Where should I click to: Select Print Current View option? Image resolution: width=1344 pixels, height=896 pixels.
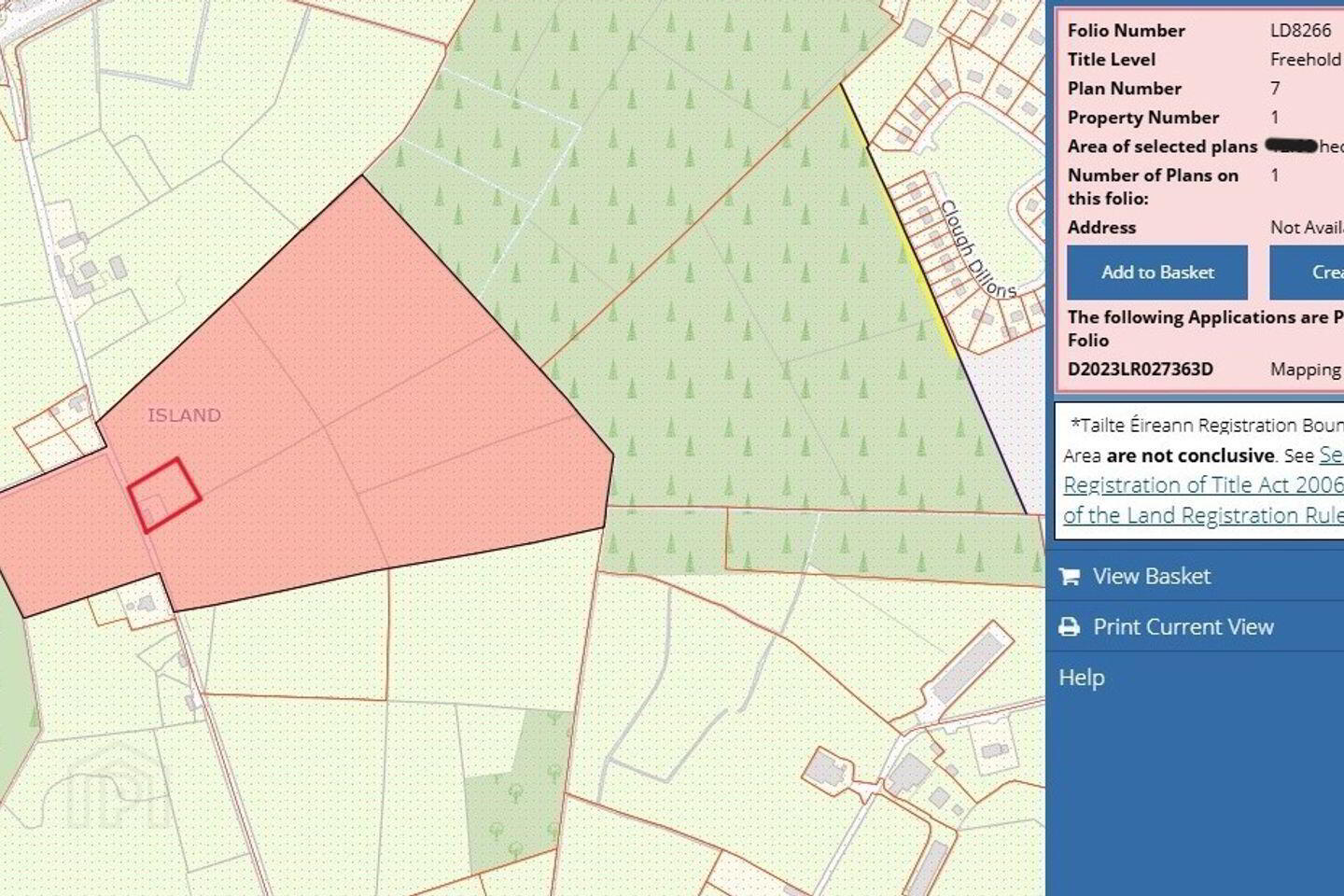1183,626
